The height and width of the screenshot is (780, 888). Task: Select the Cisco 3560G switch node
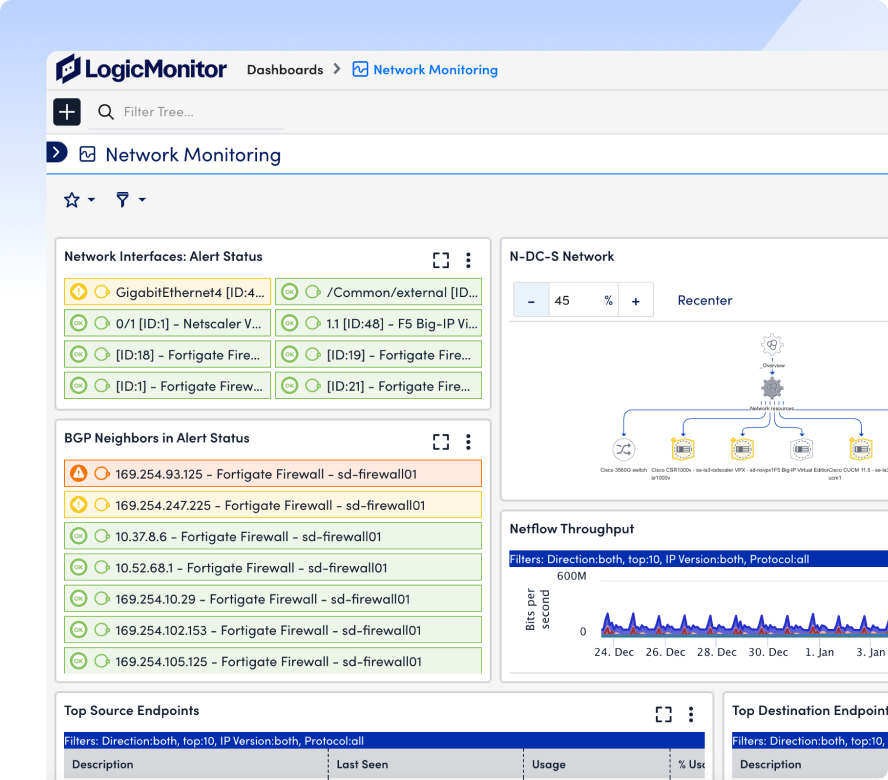[x=624, y=450]
